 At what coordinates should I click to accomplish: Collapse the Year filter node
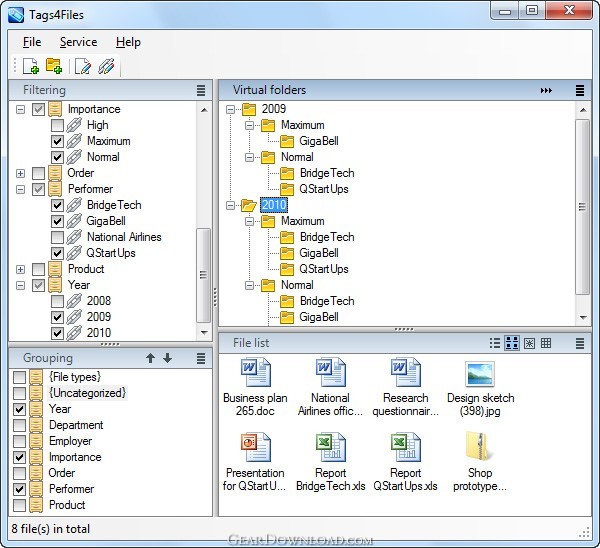[x=21, y=285]
